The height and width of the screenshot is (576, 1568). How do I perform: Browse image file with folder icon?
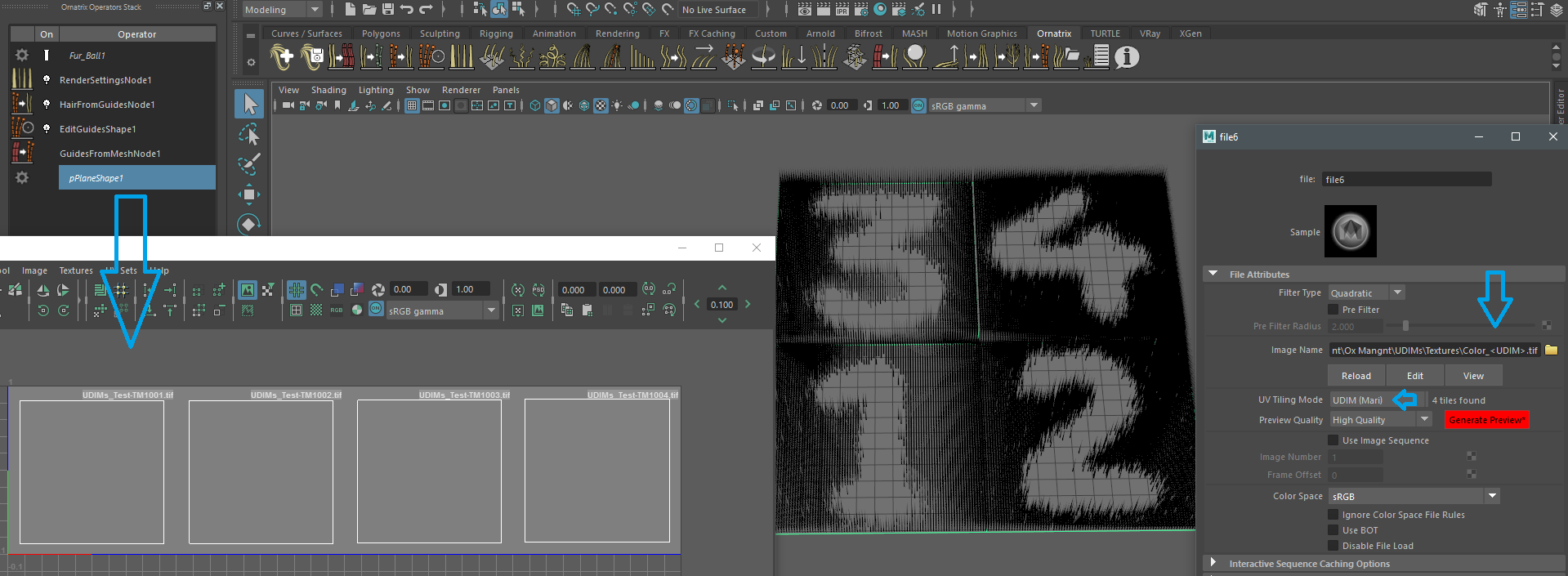coord(1551,351)
